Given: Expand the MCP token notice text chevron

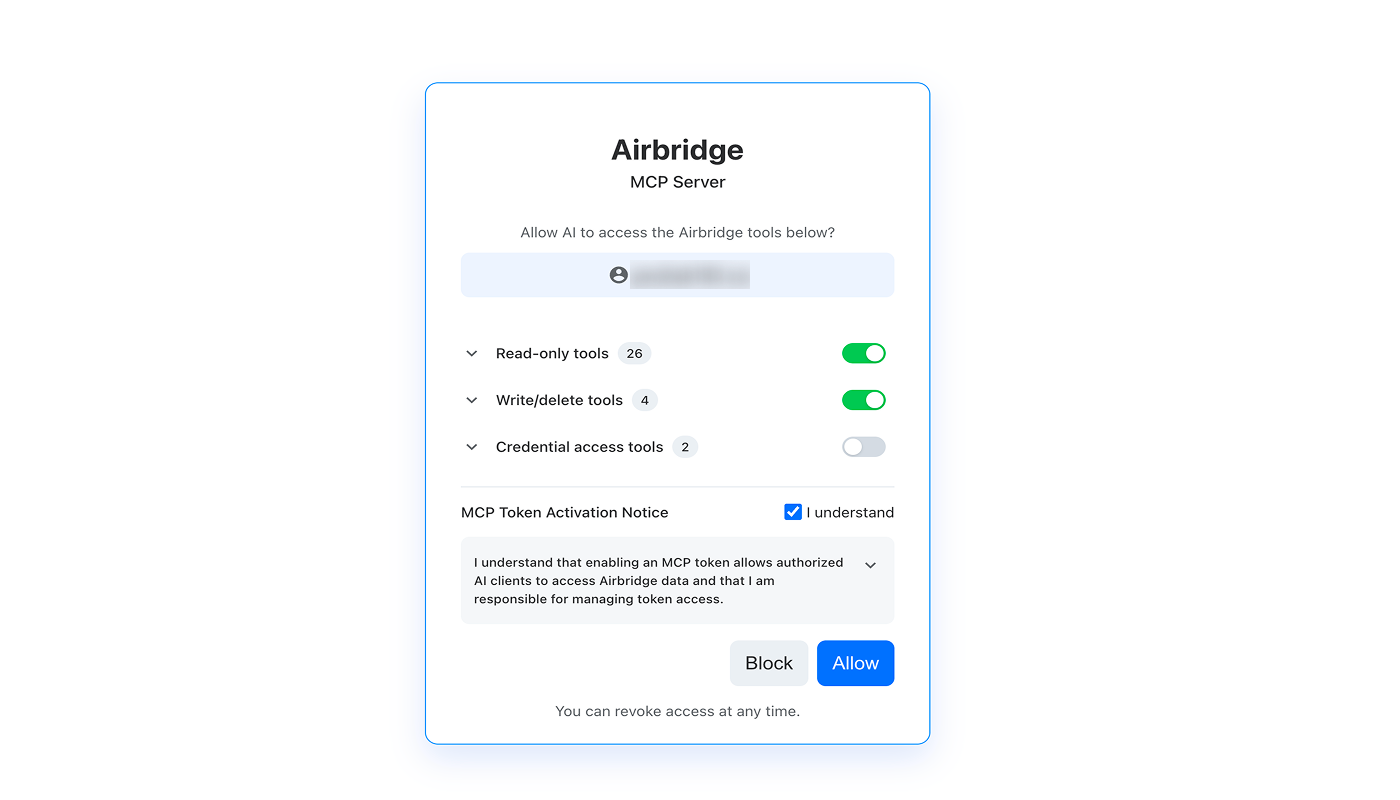Looking at the screenshot, I should [870, 565].
